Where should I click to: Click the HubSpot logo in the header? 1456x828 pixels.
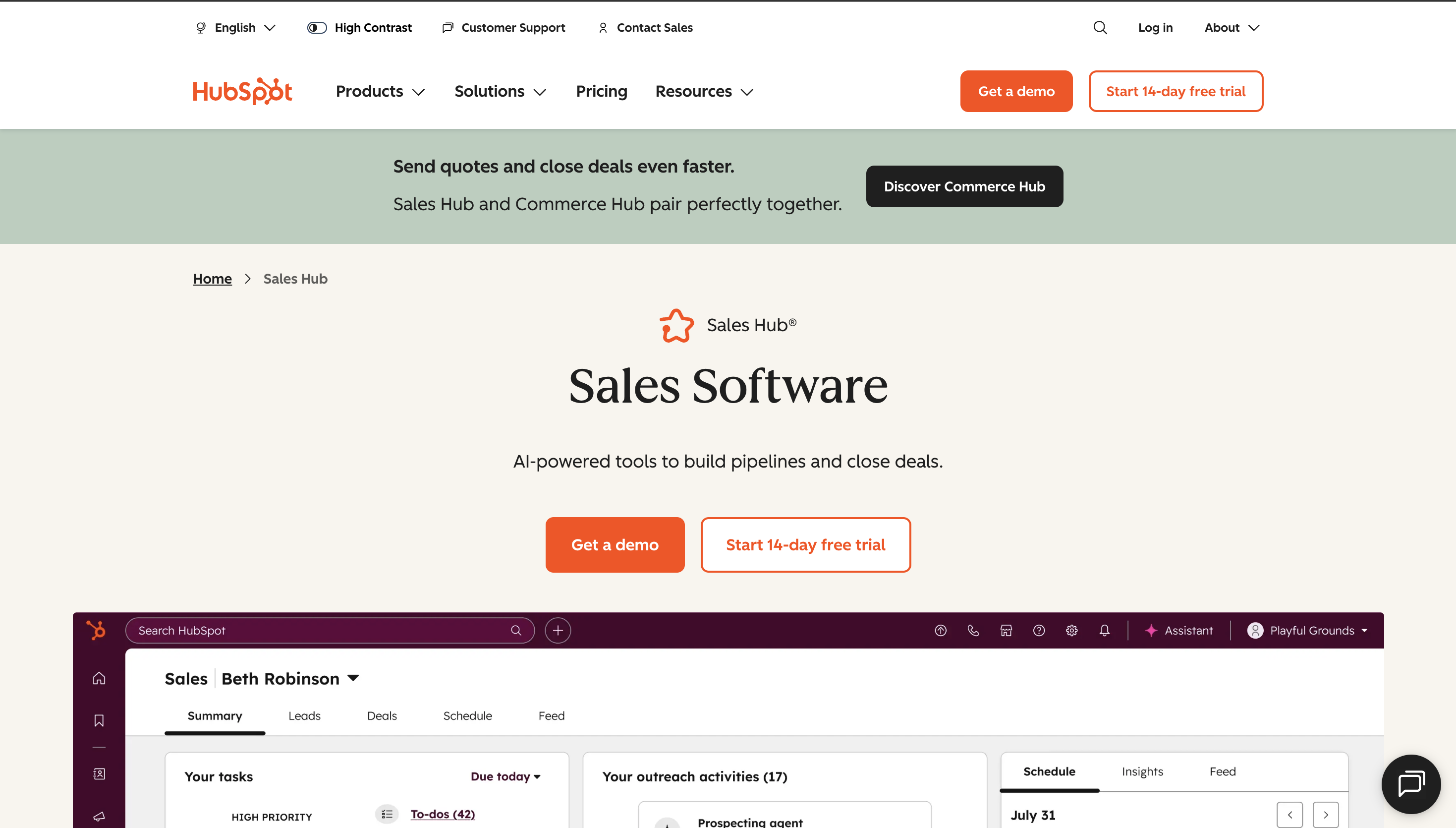click(x=243, y=91)
